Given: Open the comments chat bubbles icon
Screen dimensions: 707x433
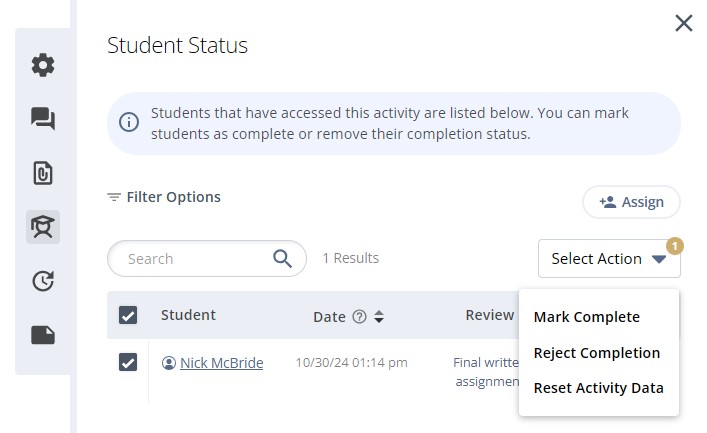Looking at the screenshot, I should click(x=43, y=119).
